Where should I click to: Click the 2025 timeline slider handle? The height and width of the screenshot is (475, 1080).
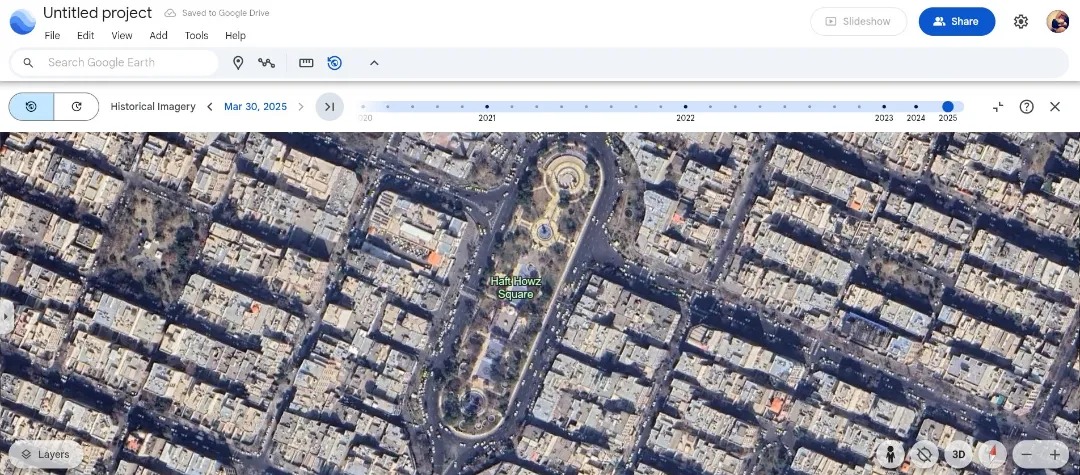[948, 107]
